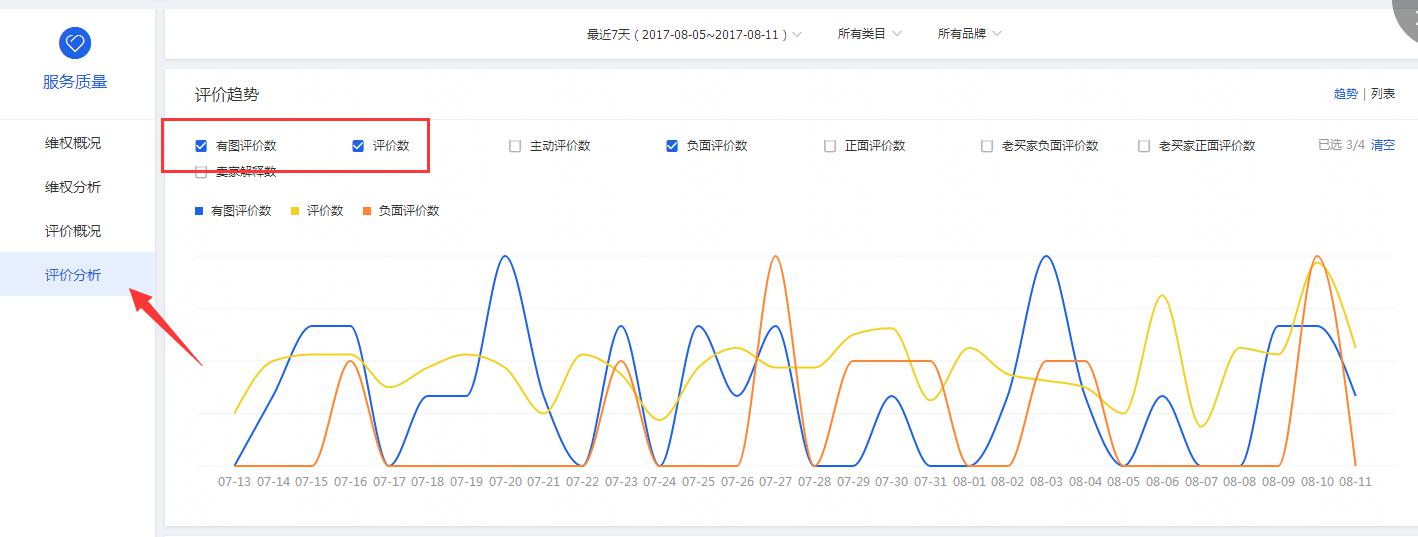Uncheck the 评价数 checkbox
Screen dimensions: 1418x537
[x=358, y=146]
